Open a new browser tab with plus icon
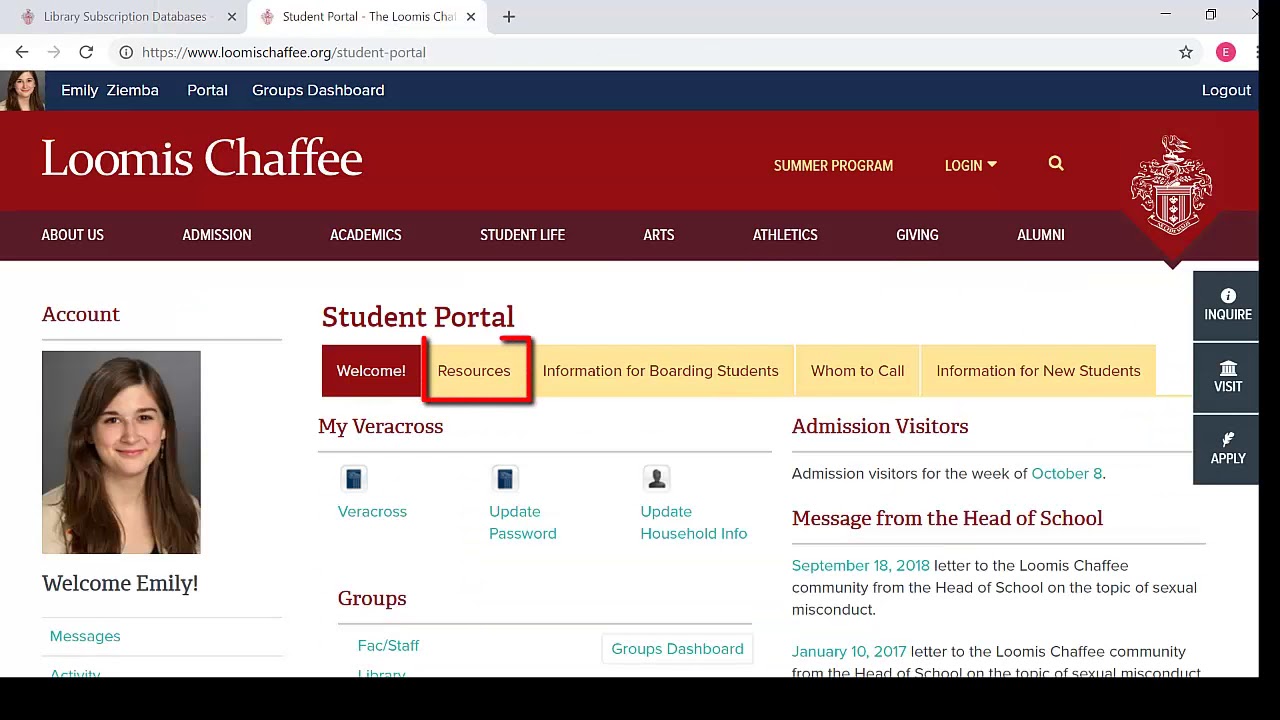 pos(509,16)
